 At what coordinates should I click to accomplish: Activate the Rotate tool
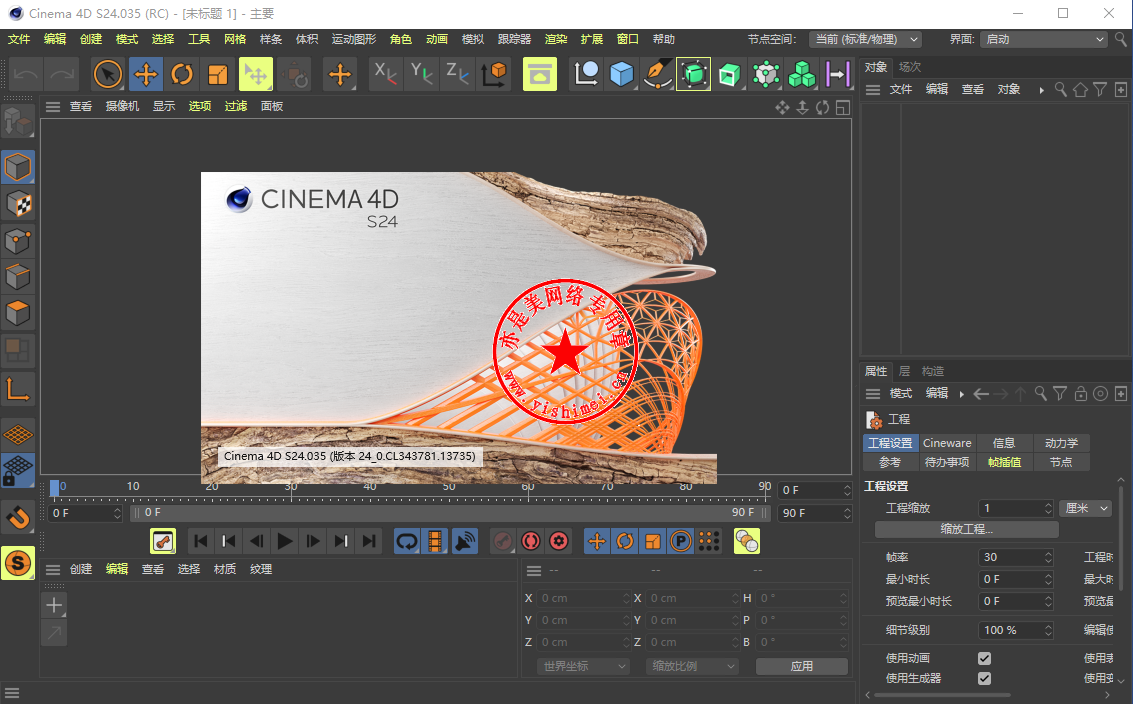pyautogui.click(x=182, y=74)
